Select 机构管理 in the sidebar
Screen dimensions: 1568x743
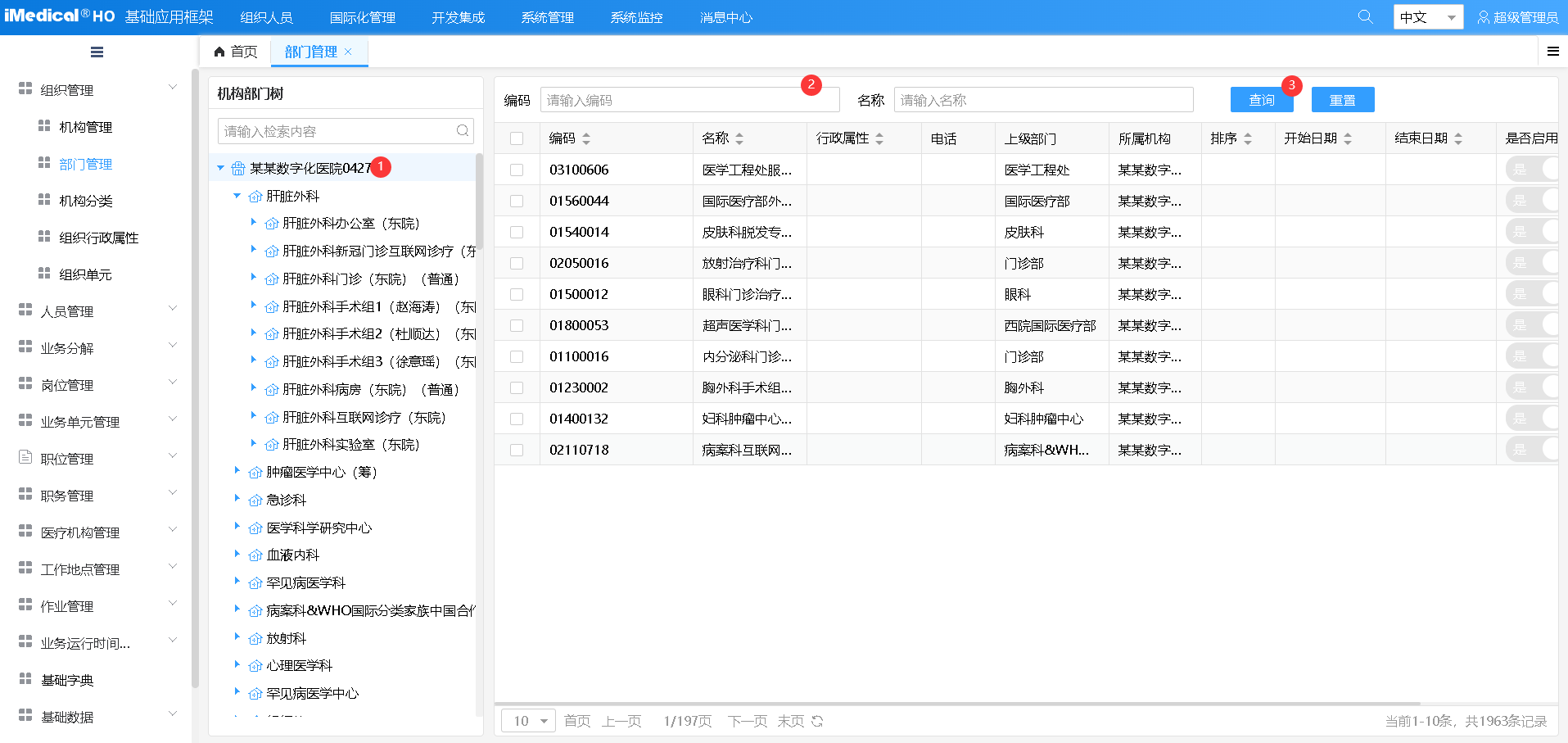85,127
